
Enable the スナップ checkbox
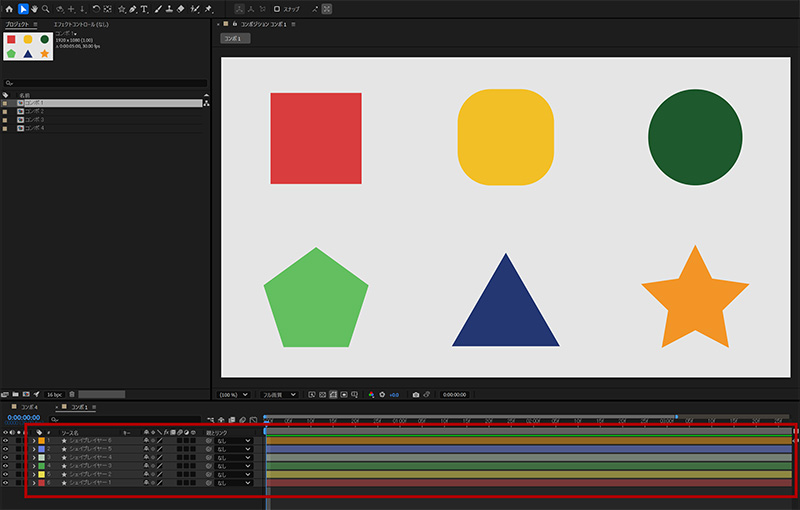[277, 9]
